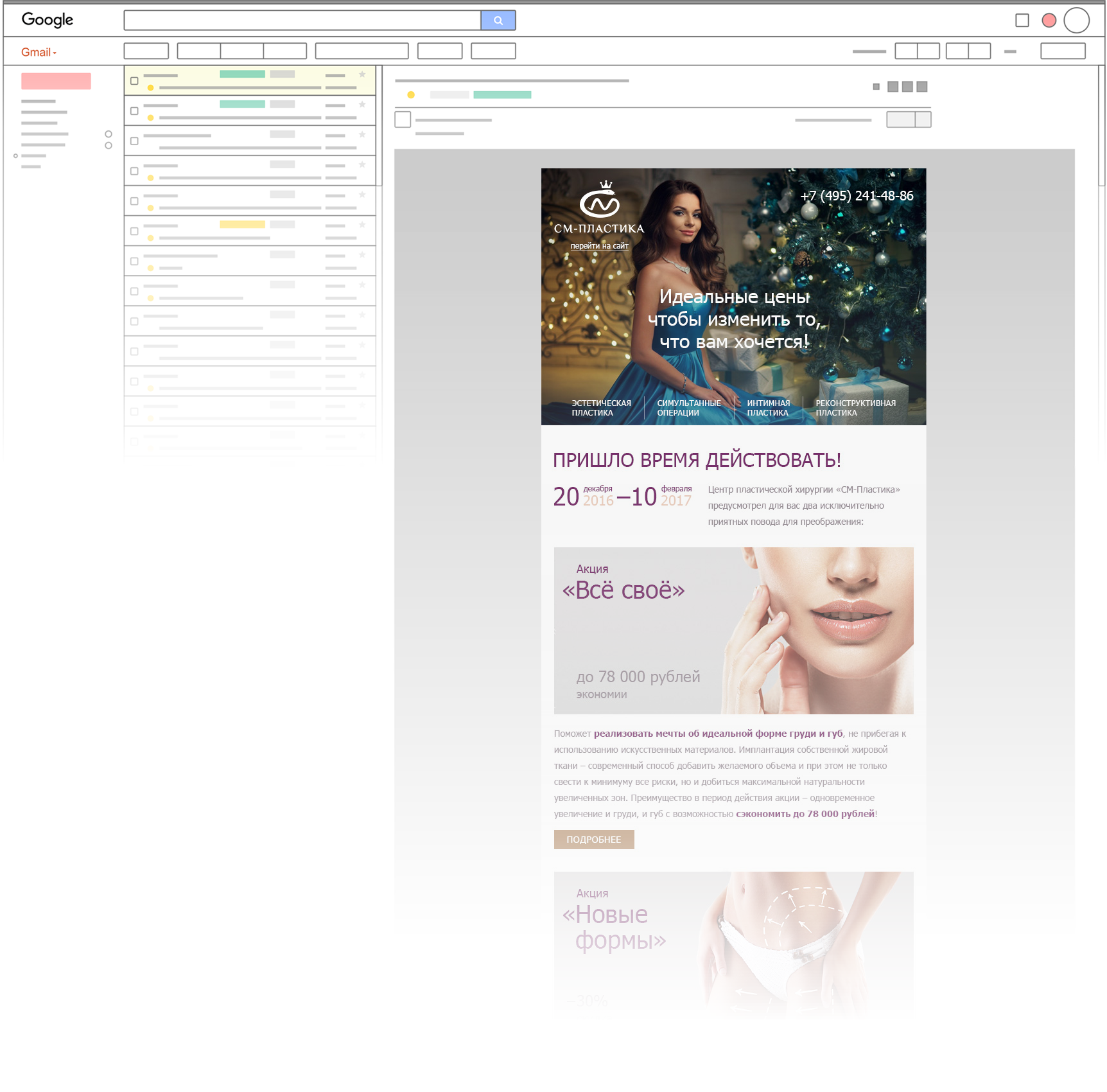The width and height of the screenshot is (1107, 1092).
Task: Check the sender avatar box in opened email
Action: (x=403, y=119)
